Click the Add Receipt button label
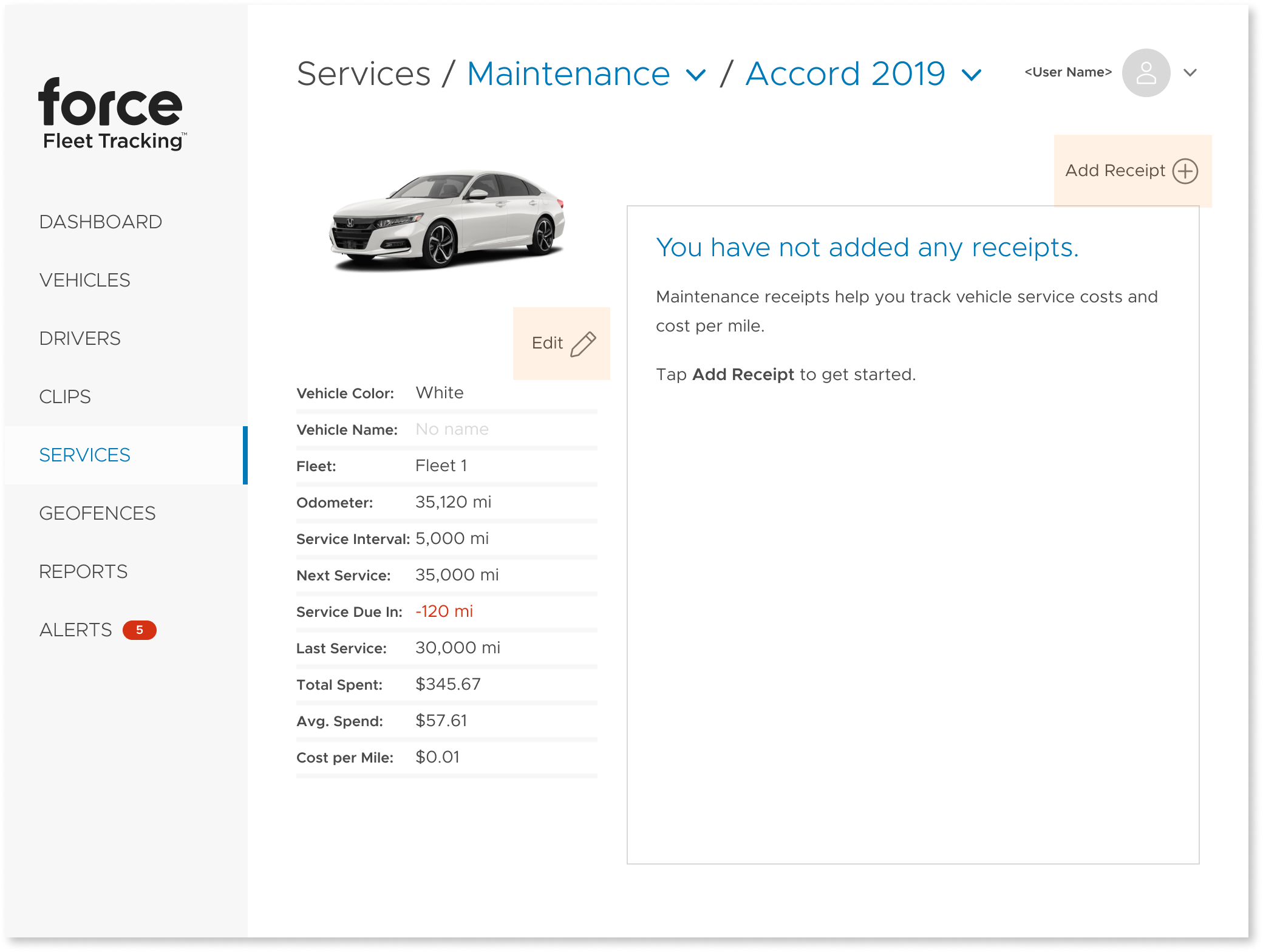Screen dimensions: 1263x952 coord(1115,171)
